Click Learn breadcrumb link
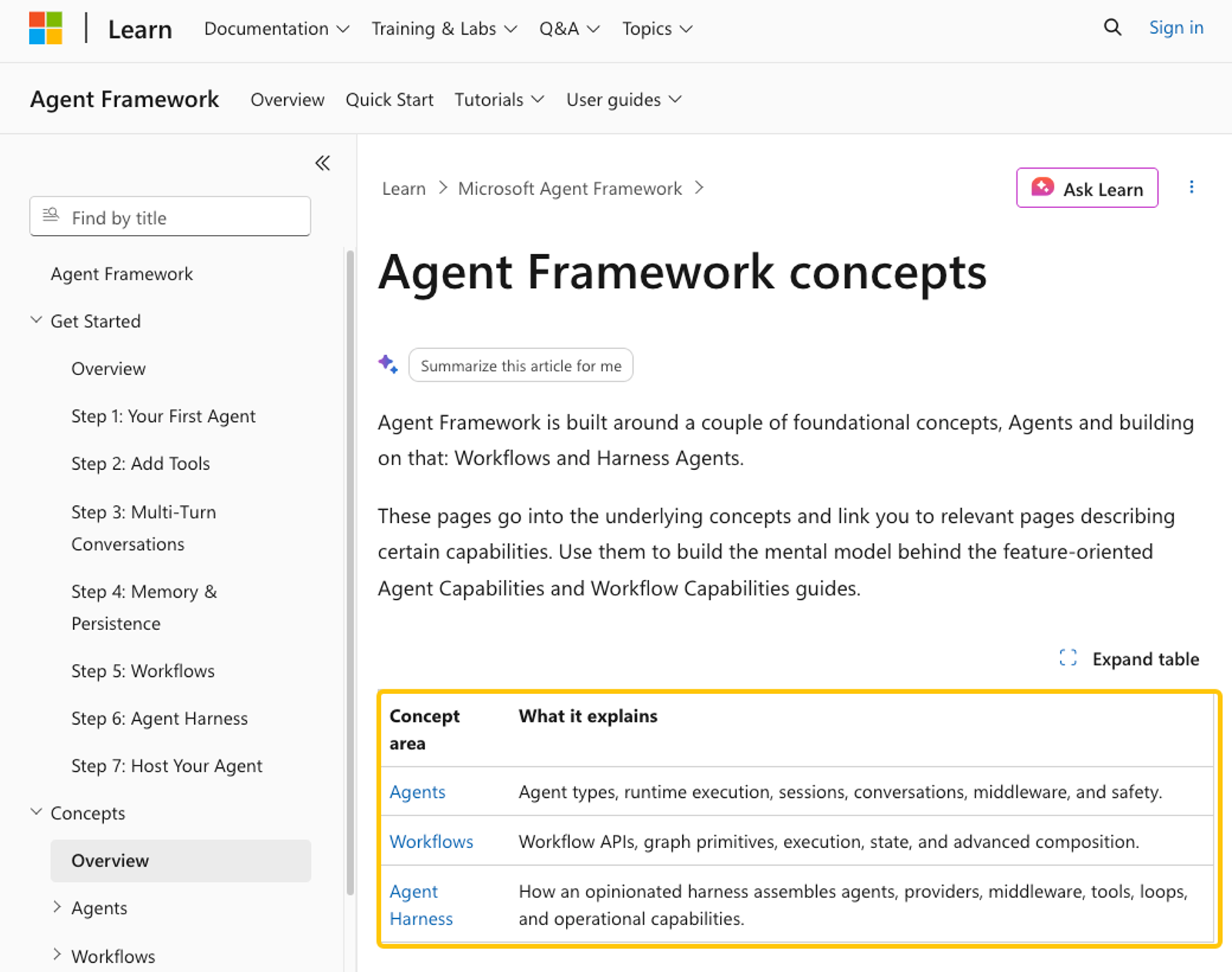 [403, 189]
